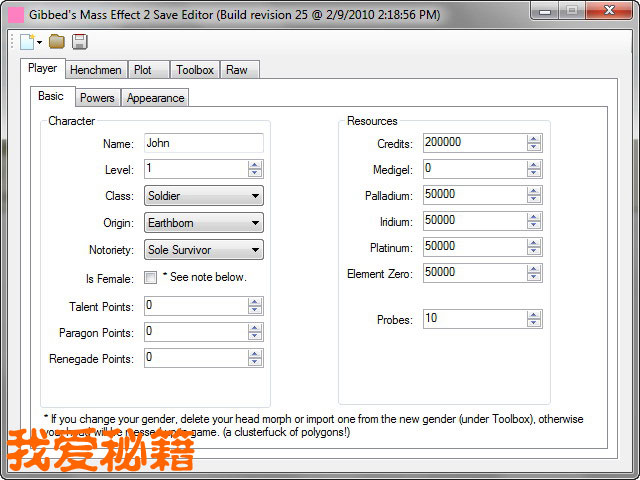
Task: Increase Level with the up spinner arrow
Action: (255, 165)
